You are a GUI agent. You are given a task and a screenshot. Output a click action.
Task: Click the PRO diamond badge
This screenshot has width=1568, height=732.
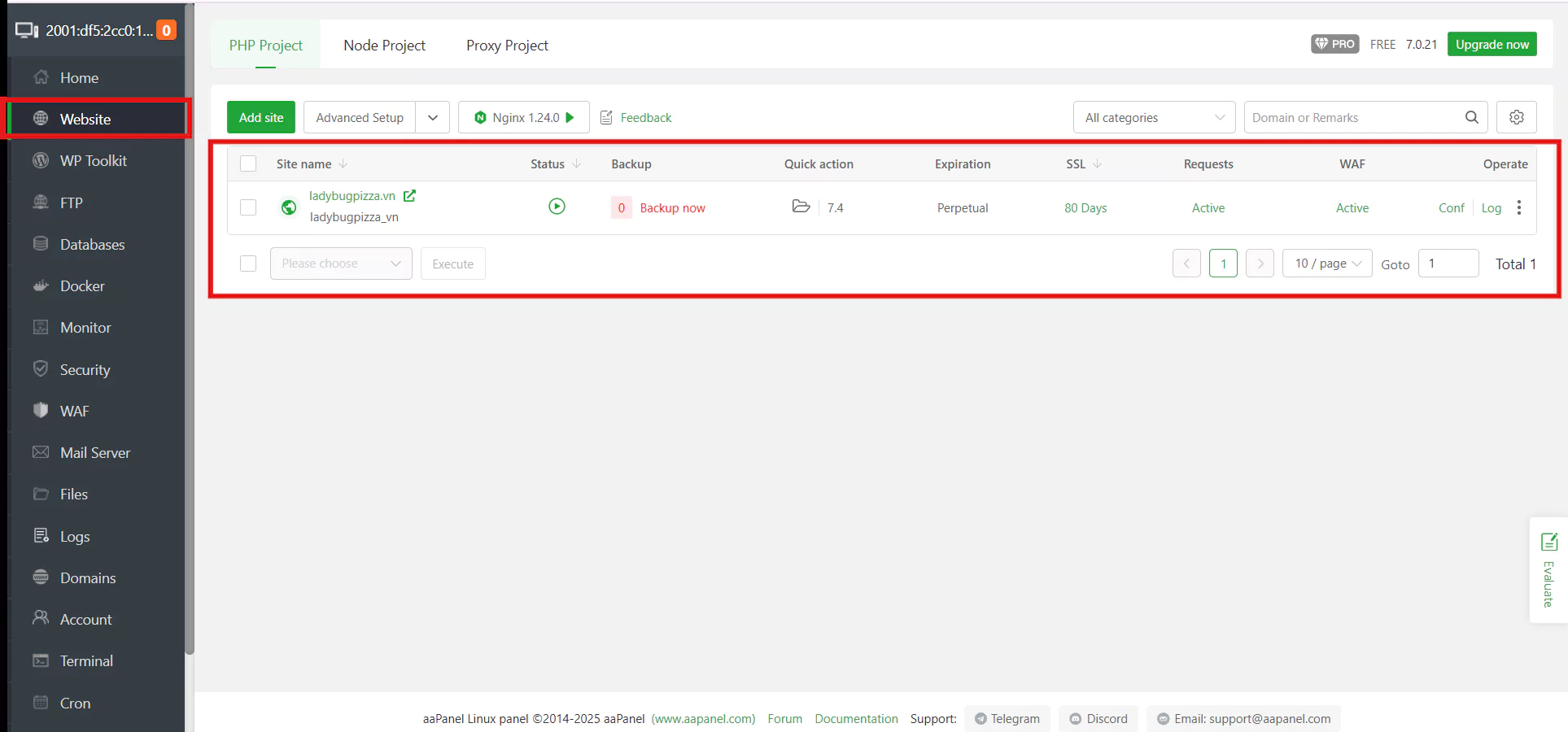1335,44
